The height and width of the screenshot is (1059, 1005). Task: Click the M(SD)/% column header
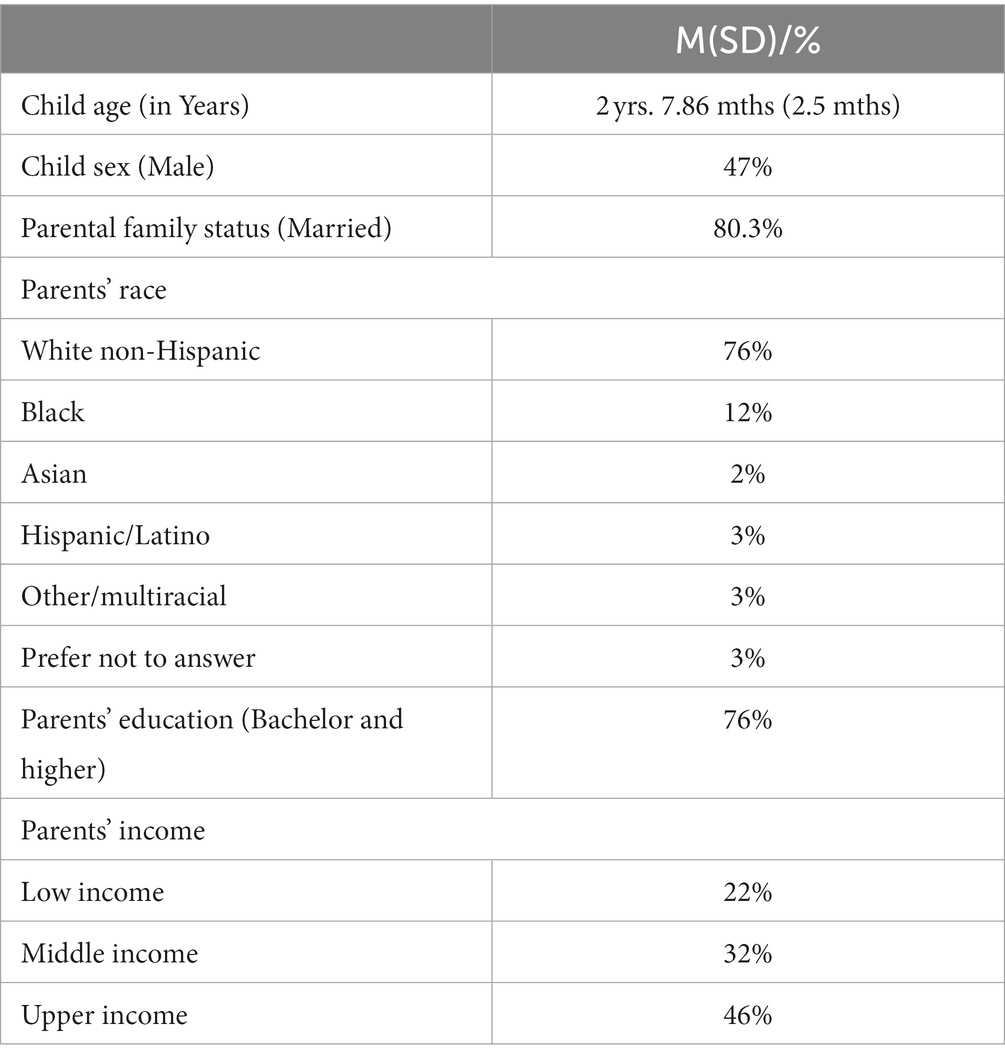coord(748,41)
